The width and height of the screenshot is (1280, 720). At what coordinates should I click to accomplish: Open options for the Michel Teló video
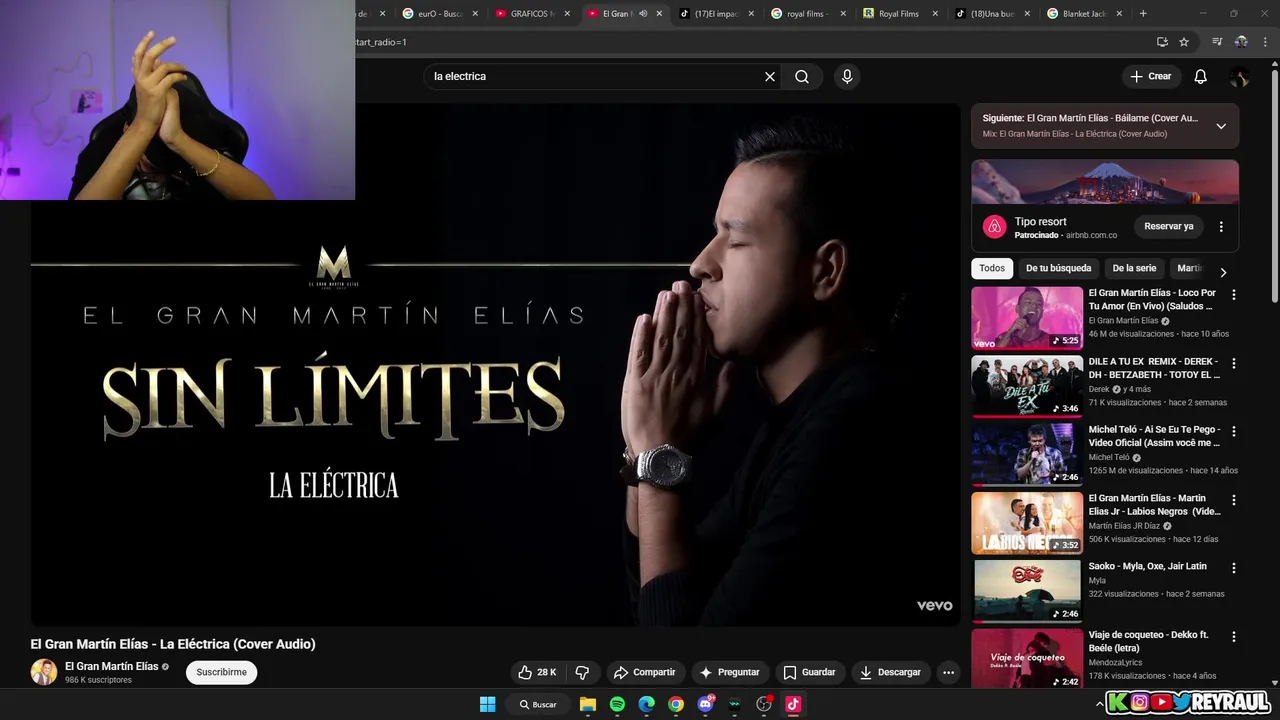pyautogui.click(x=1233, y=431)
